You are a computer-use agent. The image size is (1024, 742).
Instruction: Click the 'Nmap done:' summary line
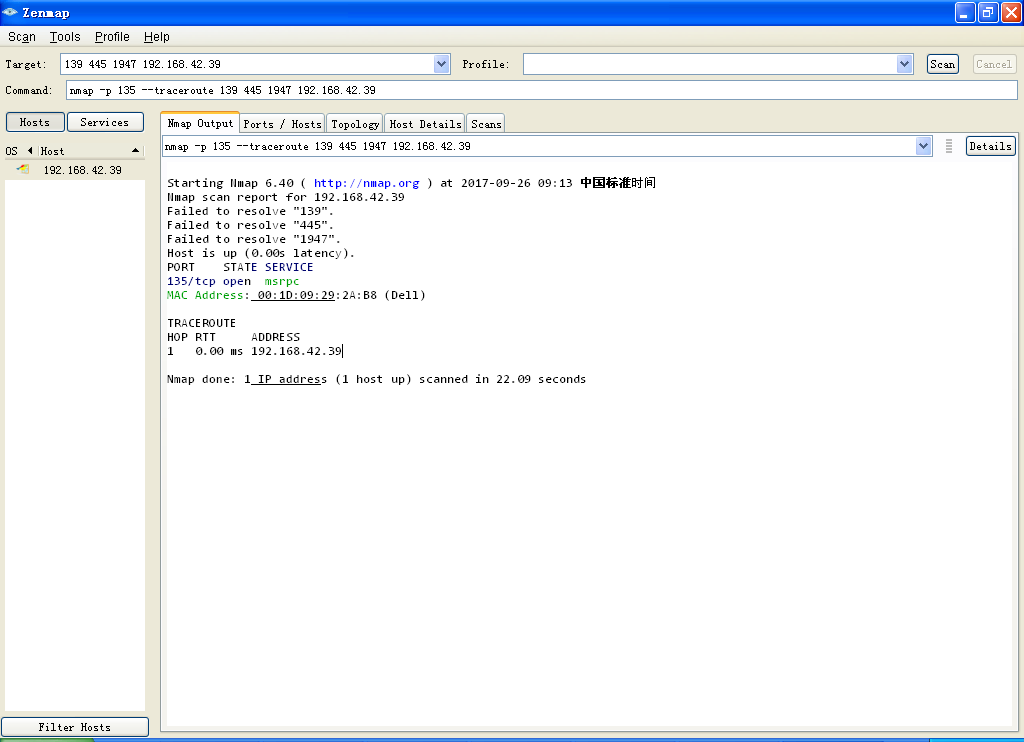[x=376, y=379]
